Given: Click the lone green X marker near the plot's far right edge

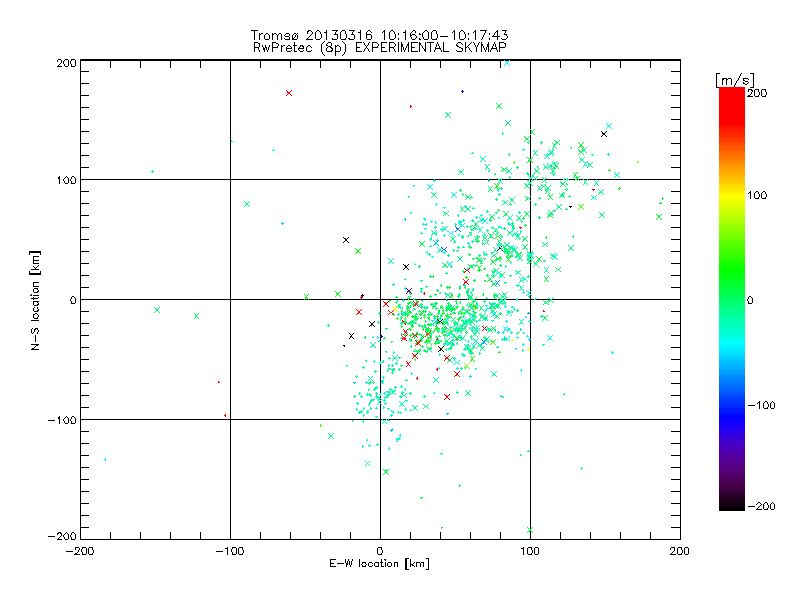Looking at the screenshot, I should pyautogui.click(x=659, y=217).
